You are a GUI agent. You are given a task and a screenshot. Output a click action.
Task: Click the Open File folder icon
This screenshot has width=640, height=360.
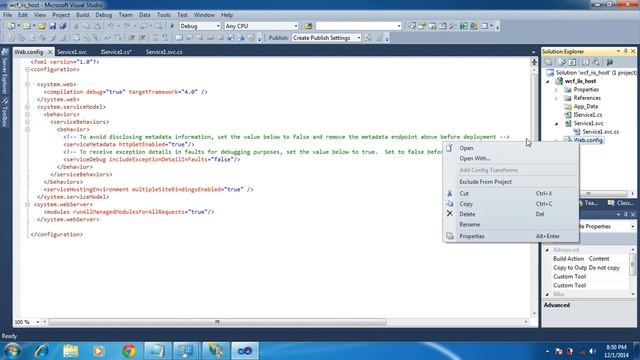[x=42, y=26]
